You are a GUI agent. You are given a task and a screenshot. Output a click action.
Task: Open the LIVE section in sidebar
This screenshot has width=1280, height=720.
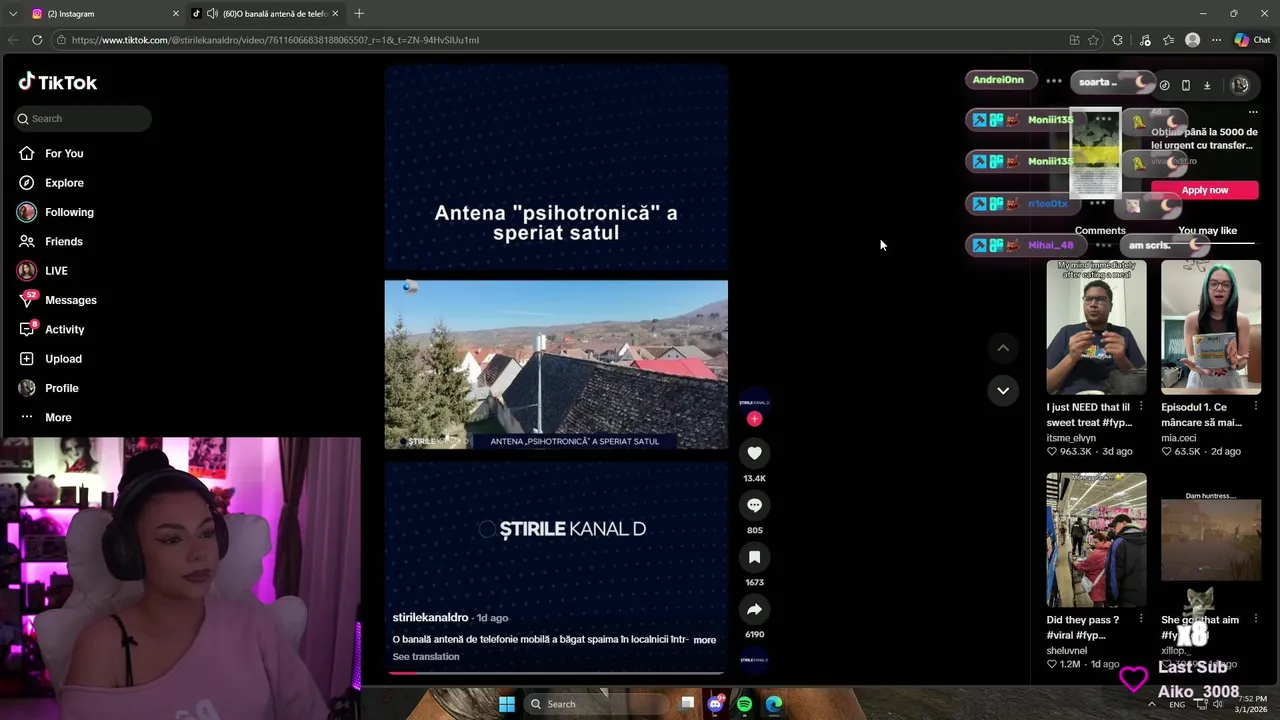pos(56,271)
